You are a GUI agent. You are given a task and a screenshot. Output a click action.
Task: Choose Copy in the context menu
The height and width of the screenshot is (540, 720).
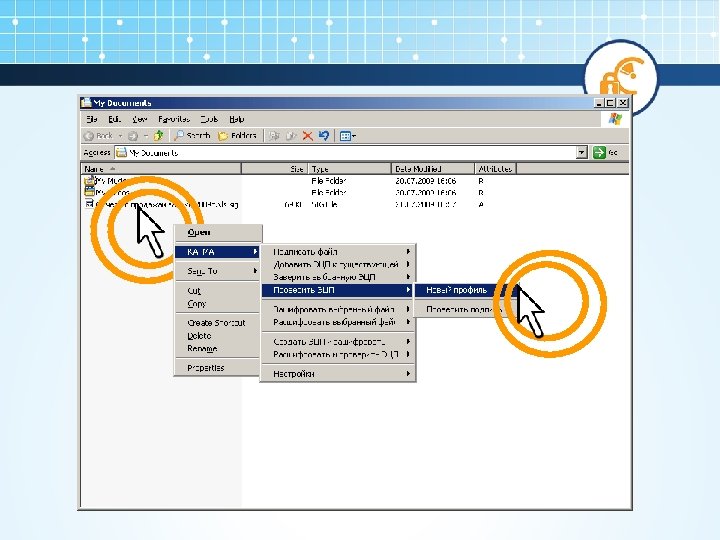click(218, 304)
